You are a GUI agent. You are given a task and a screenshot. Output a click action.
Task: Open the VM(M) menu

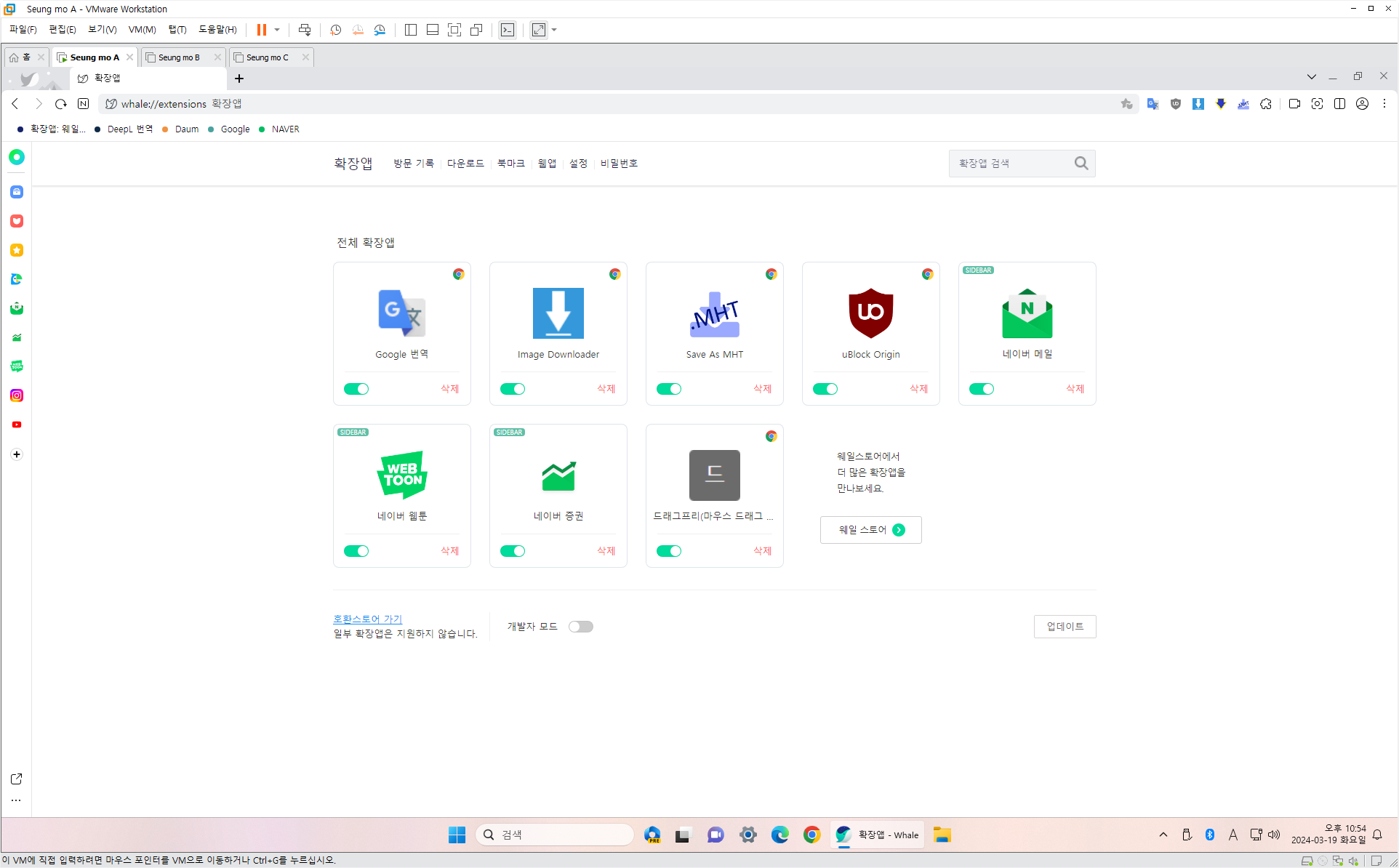coord(142,30)
